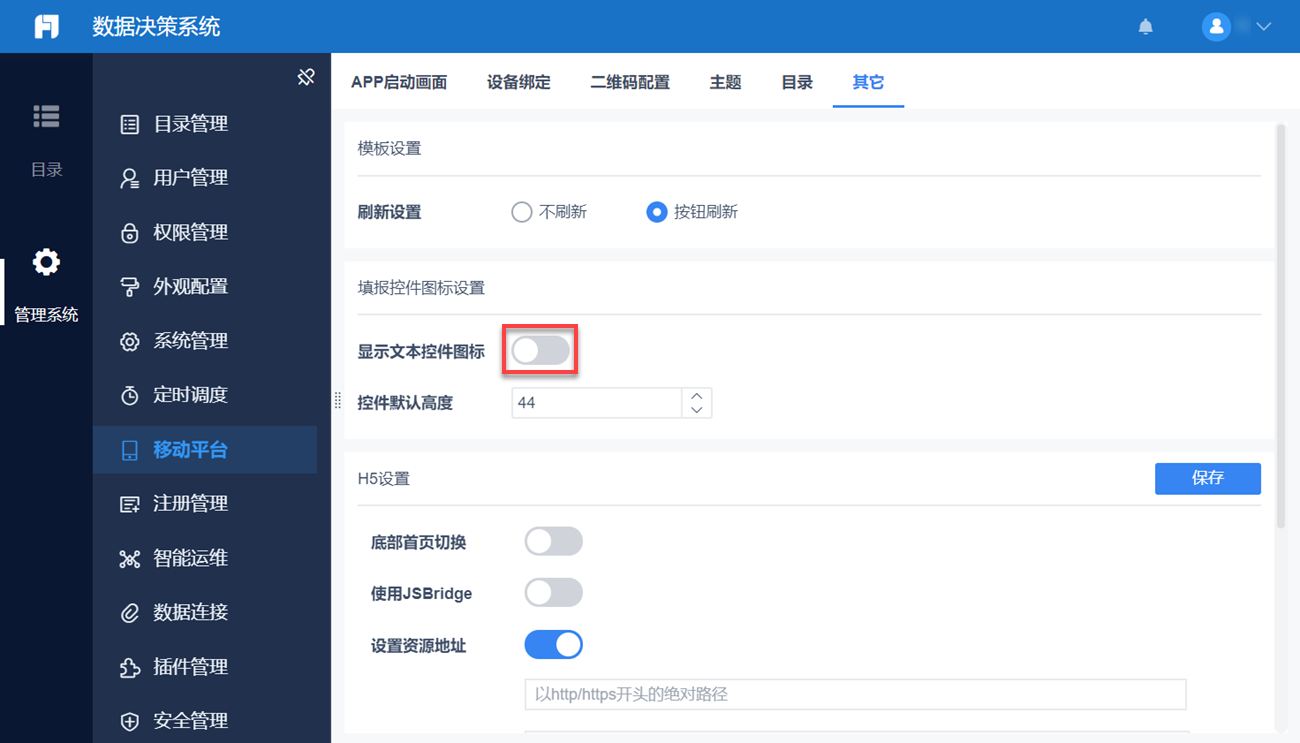Open the 目录 tab in the top bar
The height and width of the screenshot is (743, 1300).
[797, 82]
